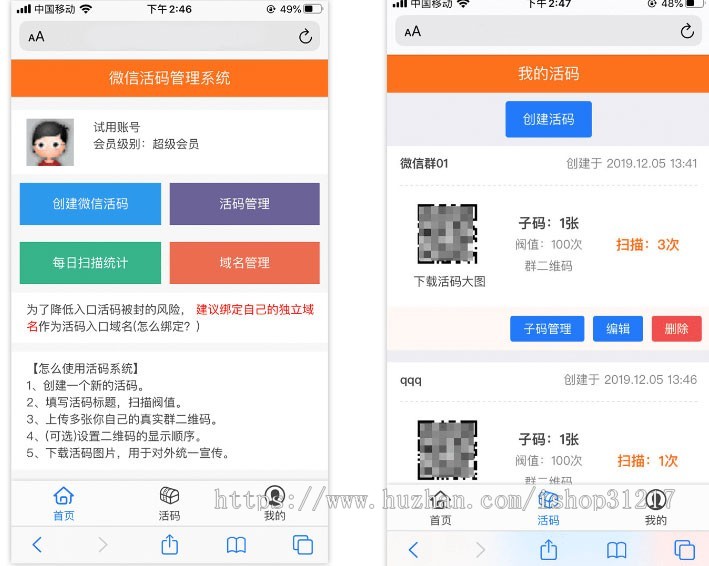Click the qqq entry title

411,380
